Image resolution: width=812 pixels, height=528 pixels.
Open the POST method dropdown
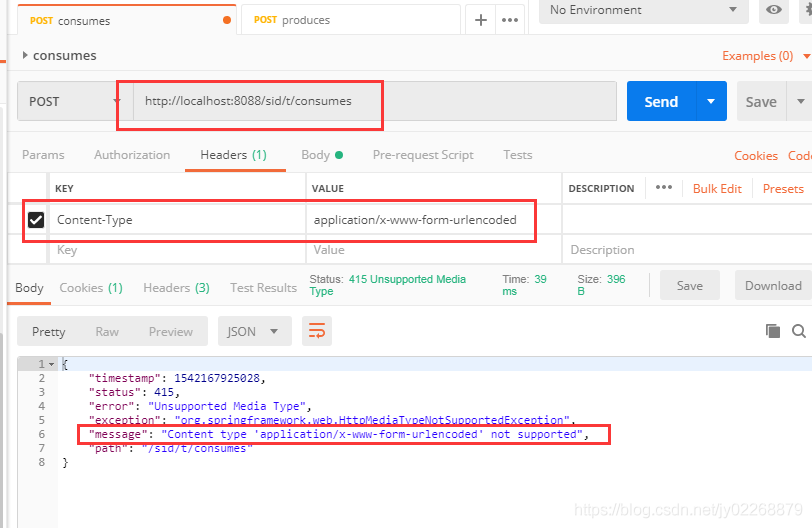[x=69, y=101]
